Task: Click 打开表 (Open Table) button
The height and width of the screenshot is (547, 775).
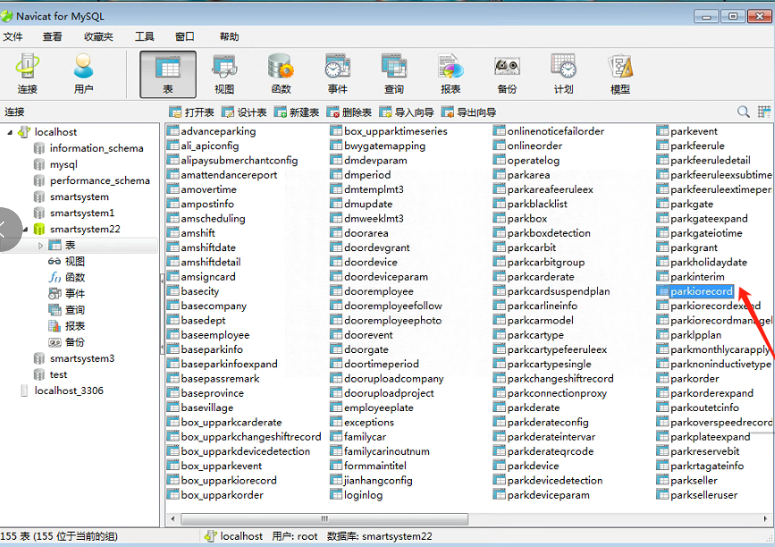Action: click(192, 112)
